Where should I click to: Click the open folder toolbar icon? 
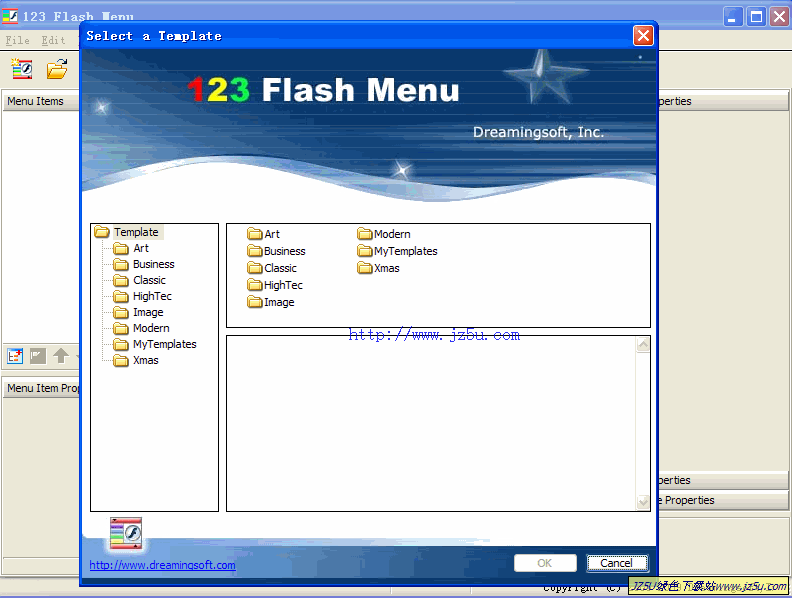point(57,69)
